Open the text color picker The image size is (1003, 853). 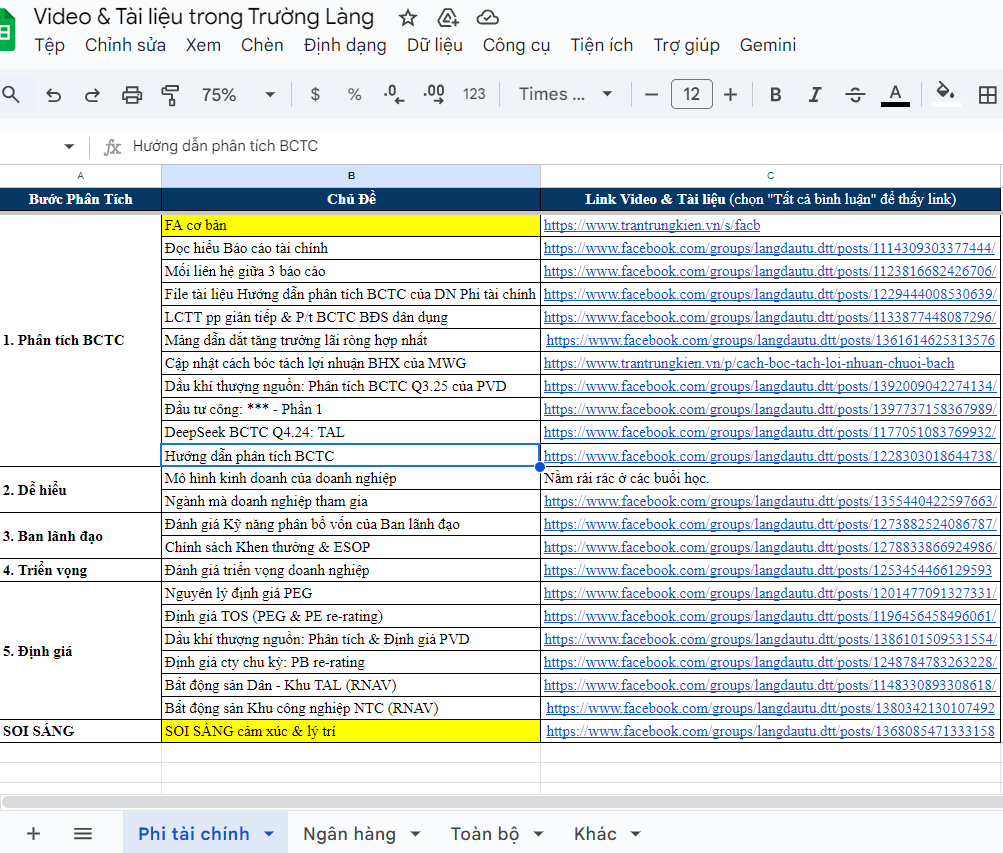pos(896,95)
